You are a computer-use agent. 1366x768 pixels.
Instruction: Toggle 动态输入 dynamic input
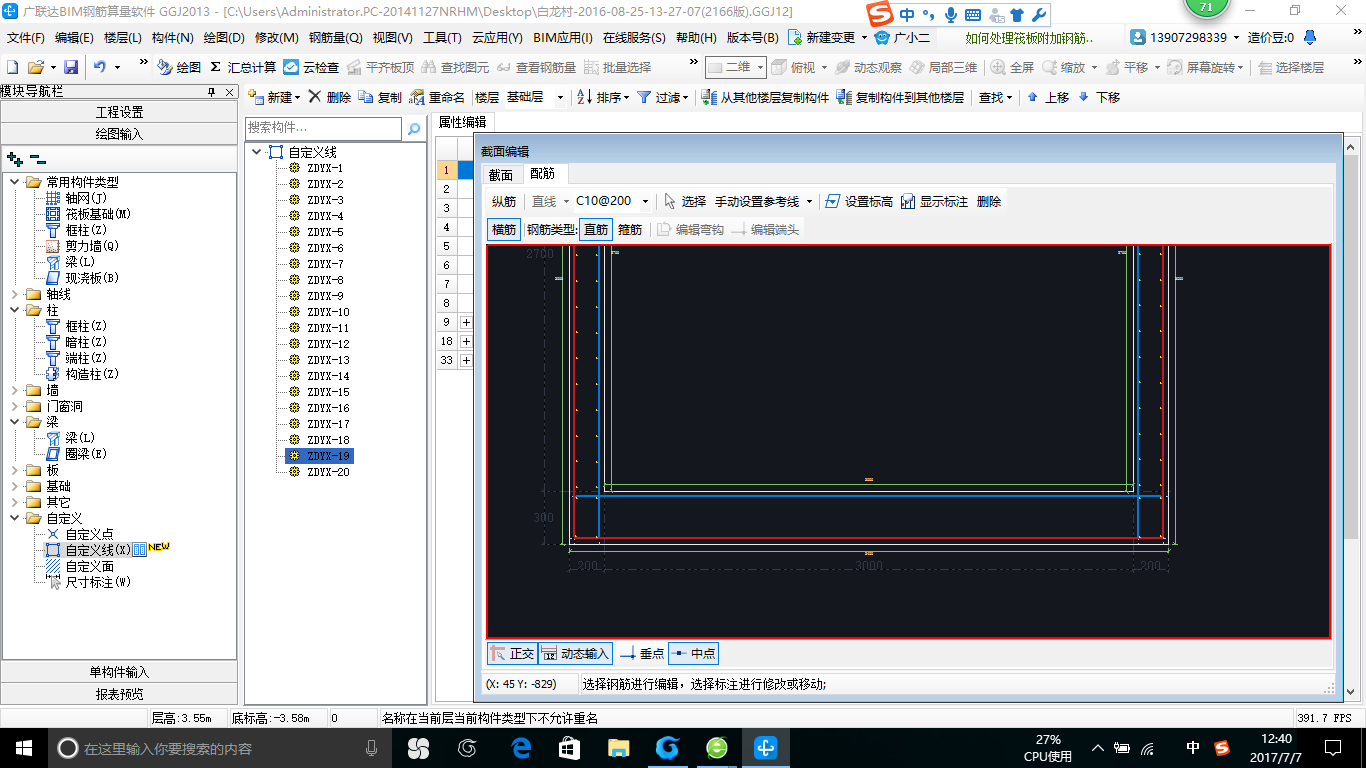click(x=575, y=653)
